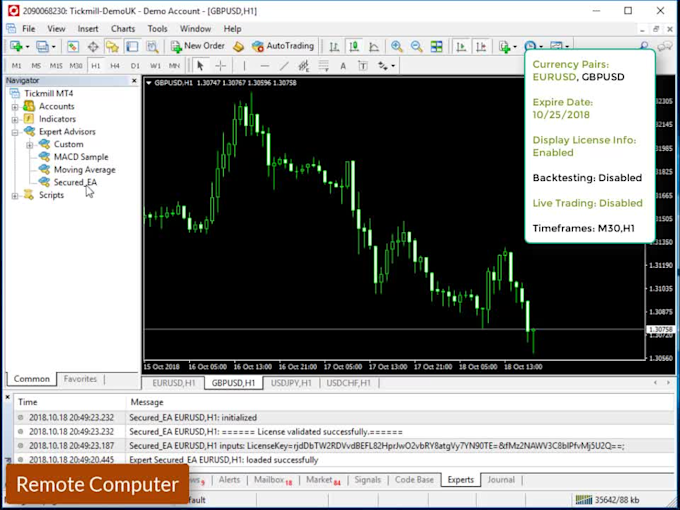
Task: Select the H4 timeframe
Action: click(115, 66)
